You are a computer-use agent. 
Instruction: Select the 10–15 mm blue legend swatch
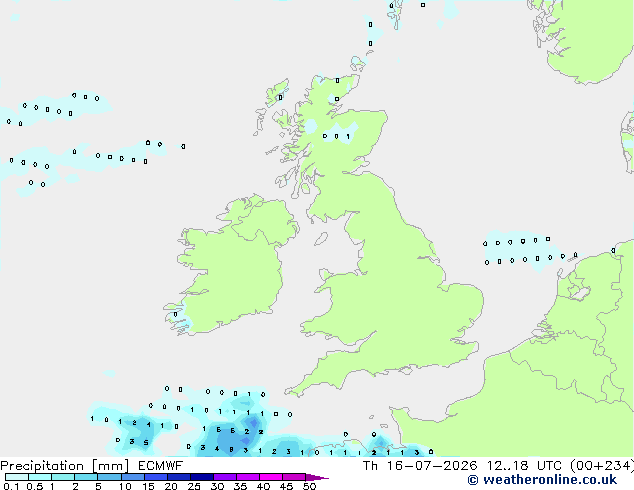[x=133, y=477]
